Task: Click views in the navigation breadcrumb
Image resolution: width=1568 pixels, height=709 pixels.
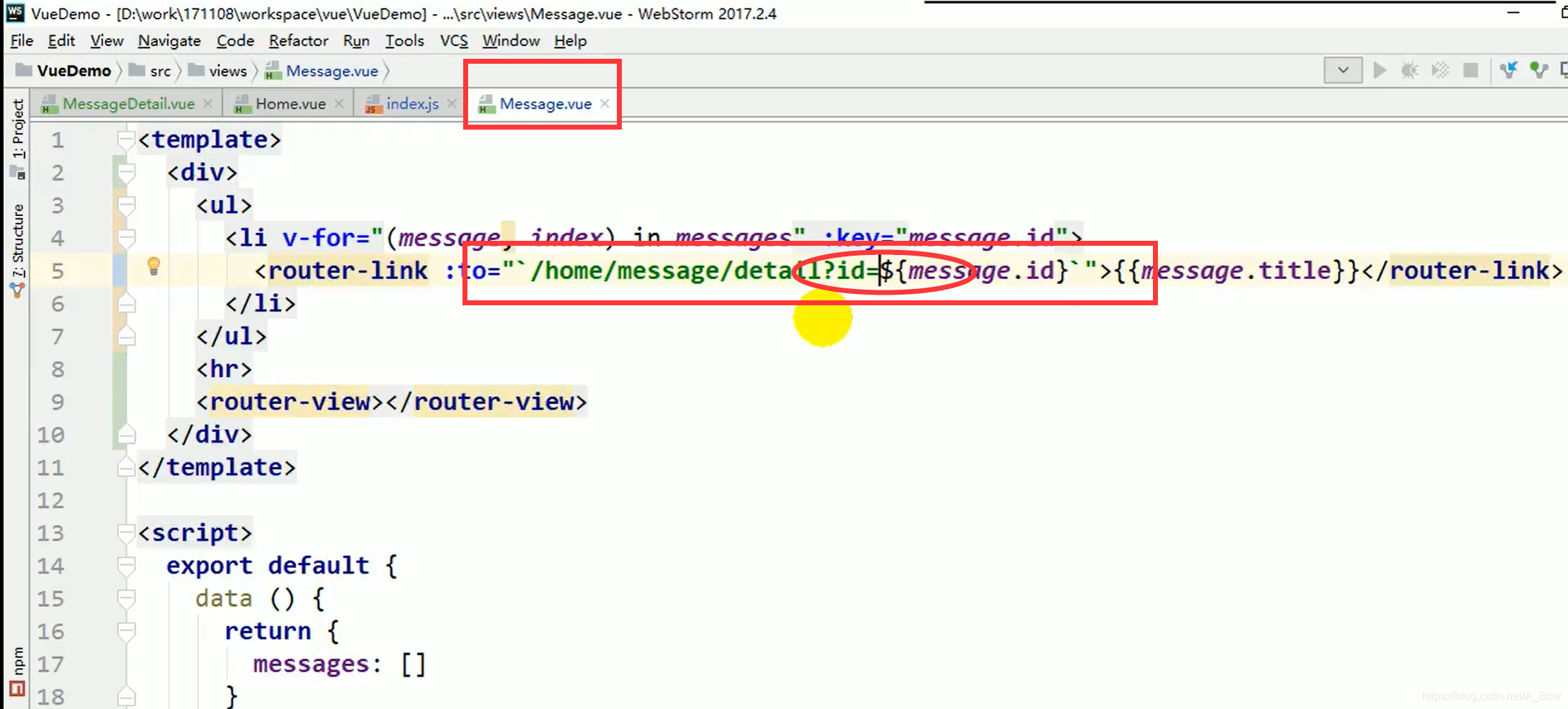Action: (x=227, y=70)
